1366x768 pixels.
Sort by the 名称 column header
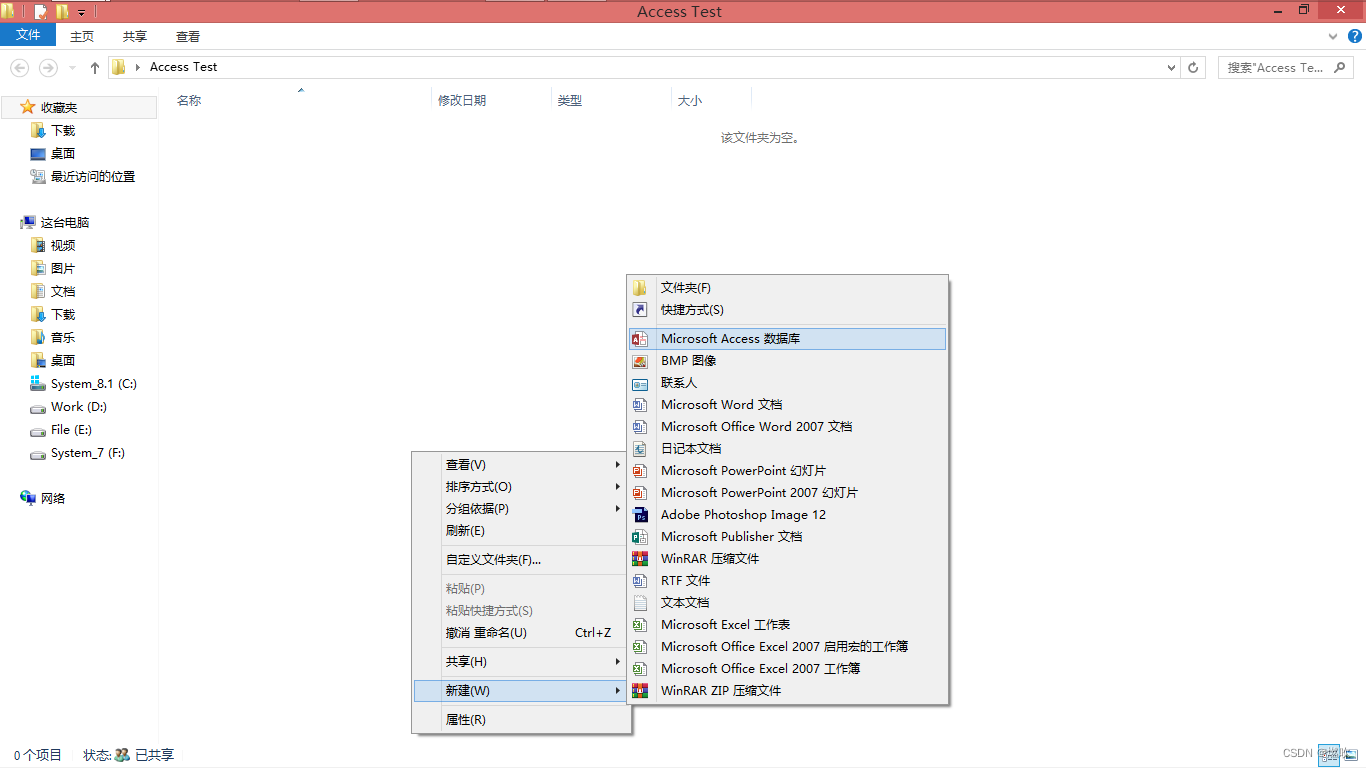189,101
